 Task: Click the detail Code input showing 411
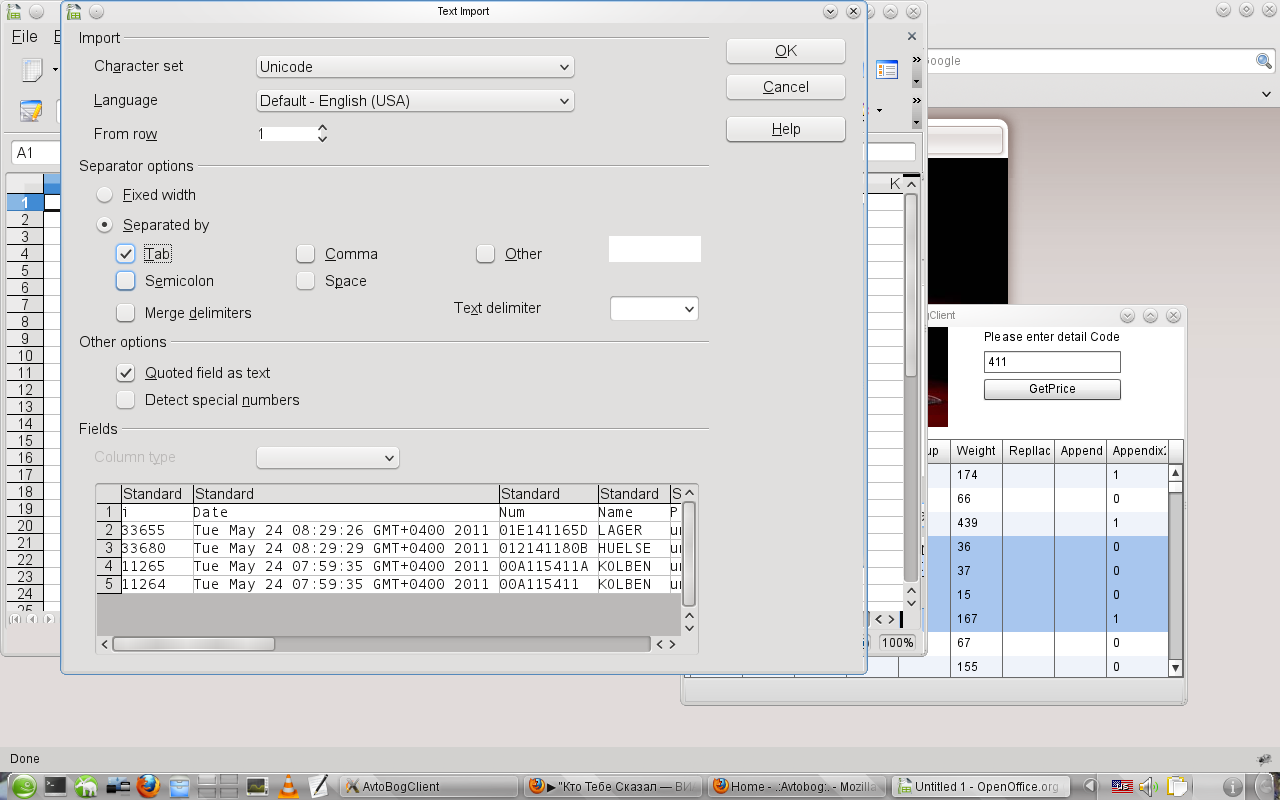[1052, 362]
